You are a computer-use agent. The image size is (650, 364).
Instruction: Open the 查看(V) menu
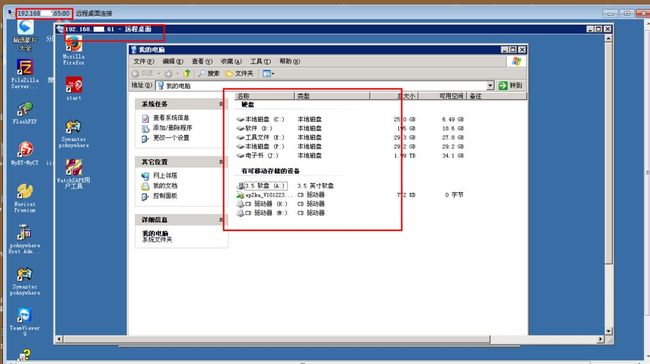(x=201, y=61)
